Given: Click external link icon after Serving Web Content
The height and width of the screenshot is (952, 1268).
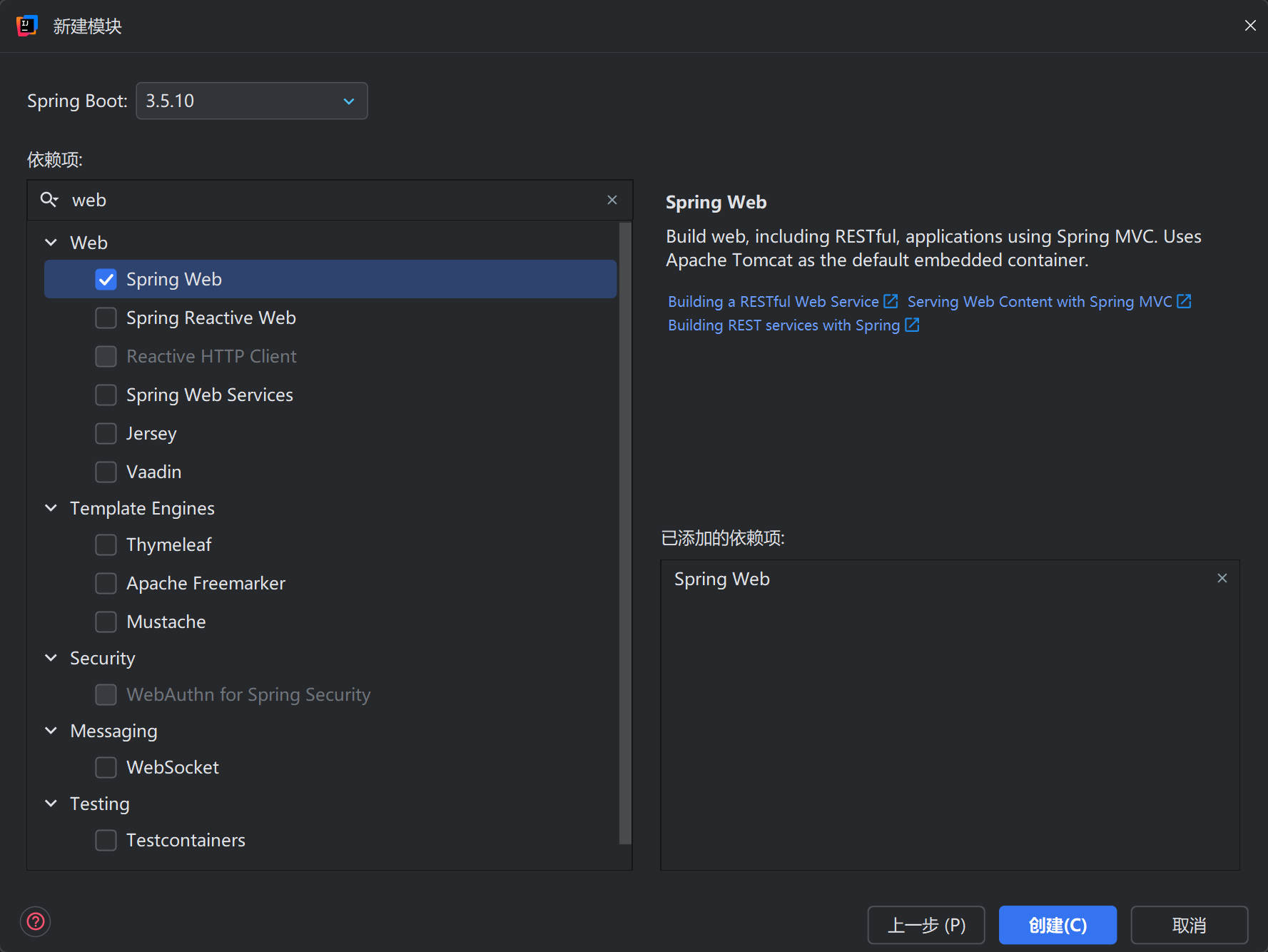Looking at the screenshot, I should (1184, 301).
